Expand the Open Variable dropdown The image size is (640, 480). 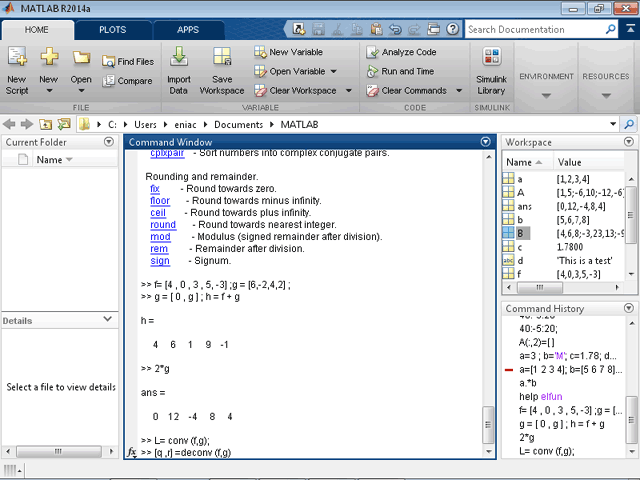[333, 71]
